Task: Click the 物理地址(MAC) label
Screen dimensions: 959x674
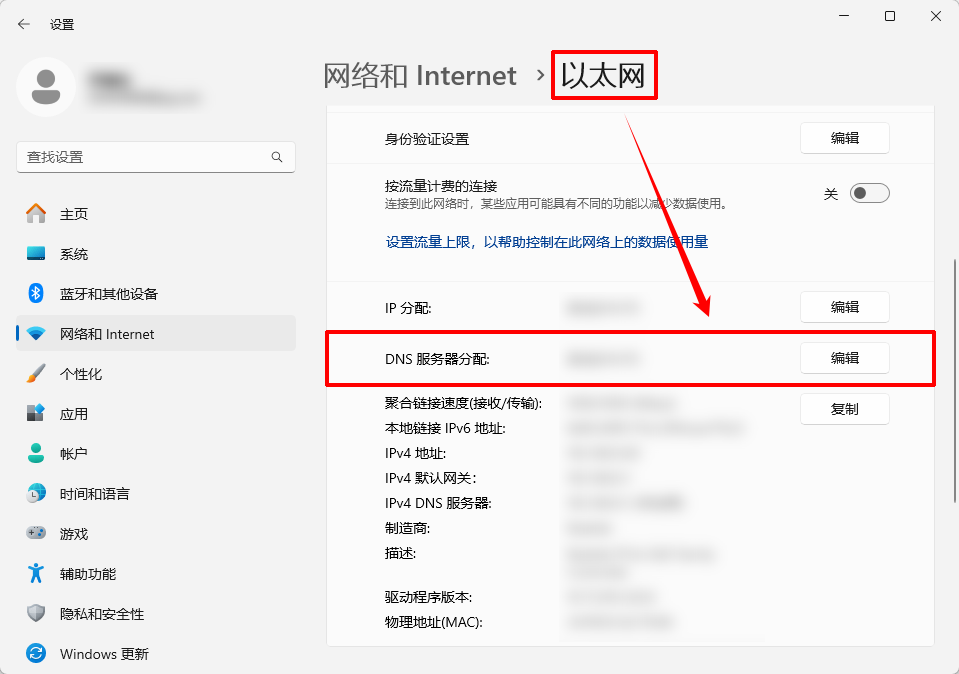Action: [x=434, y=622]
